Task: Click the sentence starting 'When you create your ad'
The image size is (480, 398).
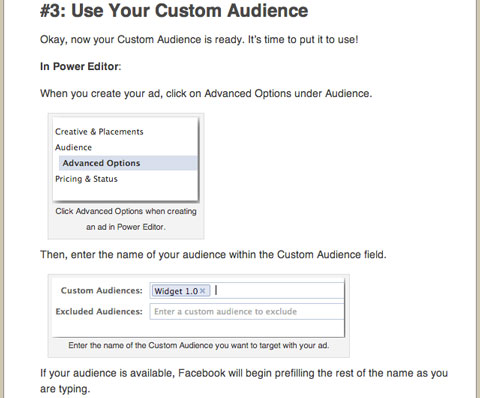Action: (x=206, y=93)
